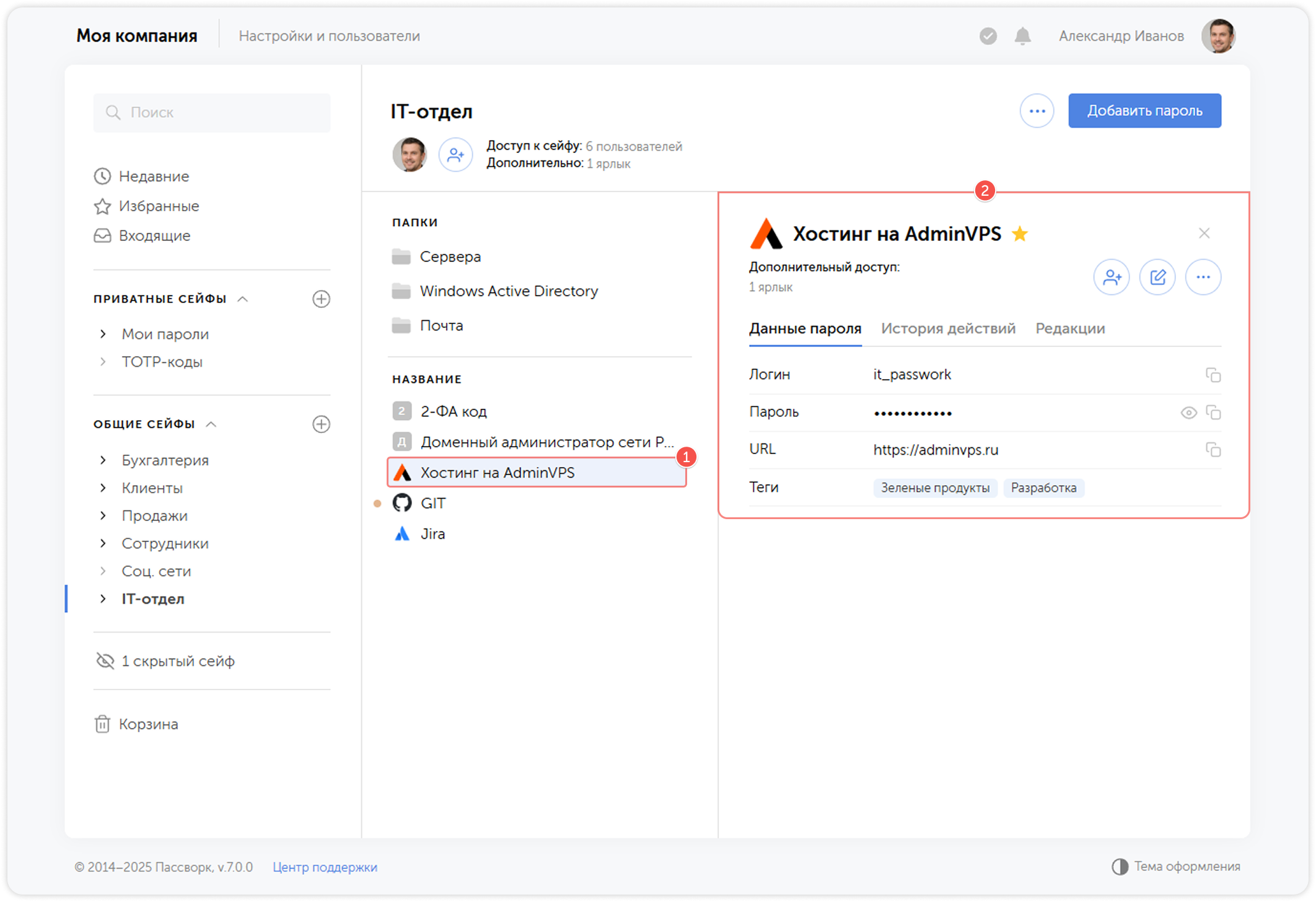Click Настройки и пользователи in header
The height and width of the screenshot is (902, 1316).
tap(329, 37)
